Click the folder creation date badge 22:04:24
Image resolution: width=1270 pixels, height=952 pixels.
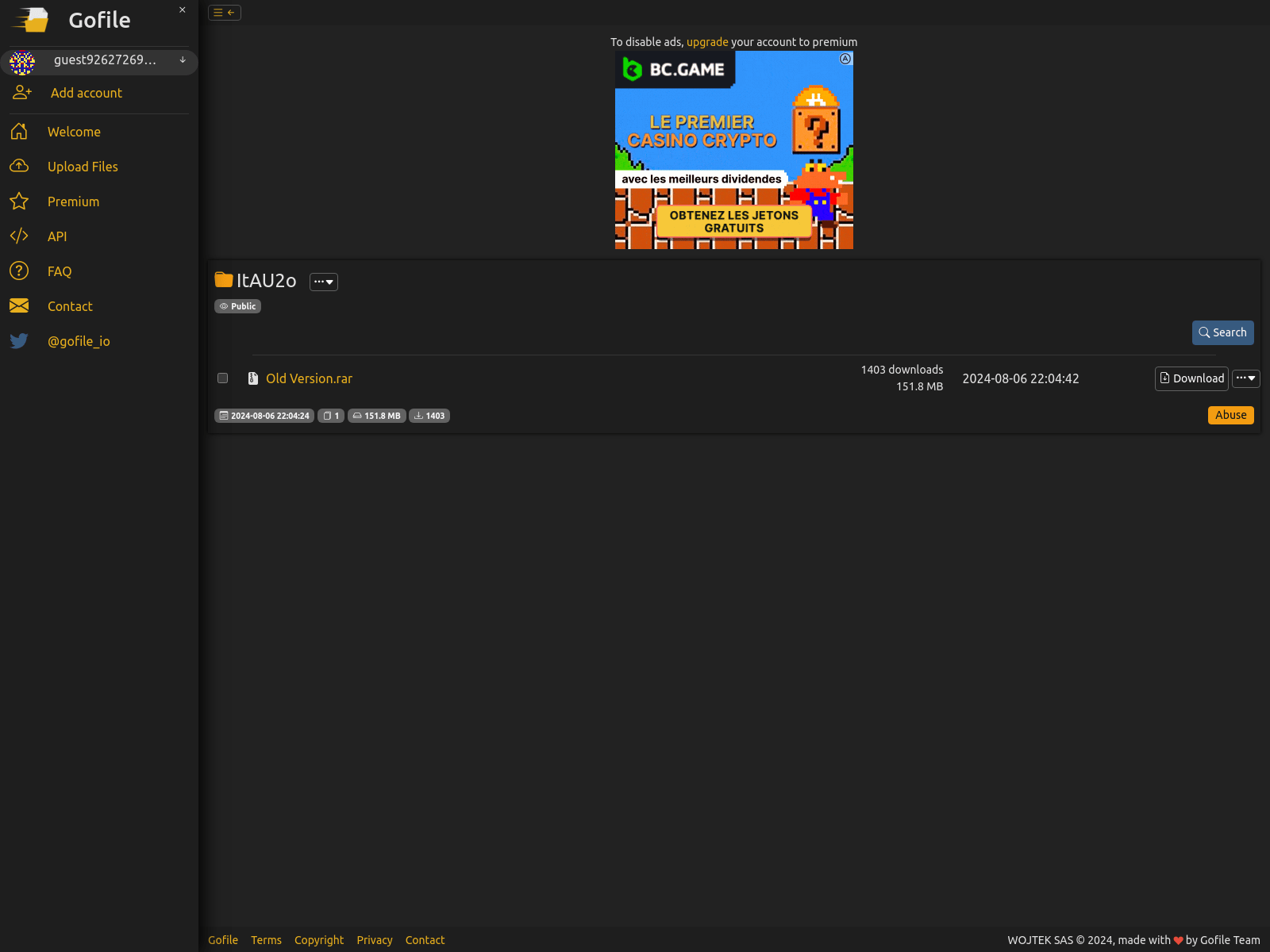[x=264, y=416]
